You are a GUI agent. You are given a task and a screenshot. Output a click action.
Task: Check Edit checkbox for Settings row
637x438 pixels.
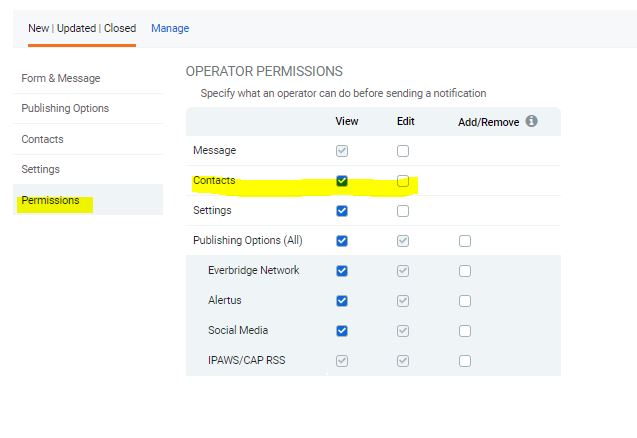[x=403, y=211]
